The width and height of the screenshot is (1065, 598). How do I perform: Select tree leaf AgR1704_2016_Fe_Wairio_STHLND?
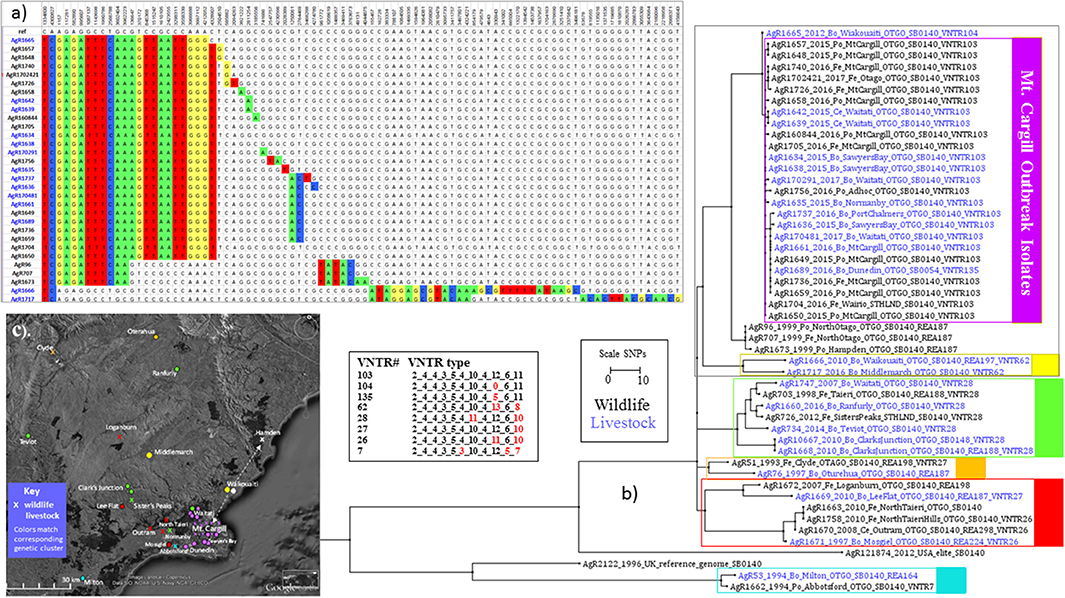click(x=871, y=304)
